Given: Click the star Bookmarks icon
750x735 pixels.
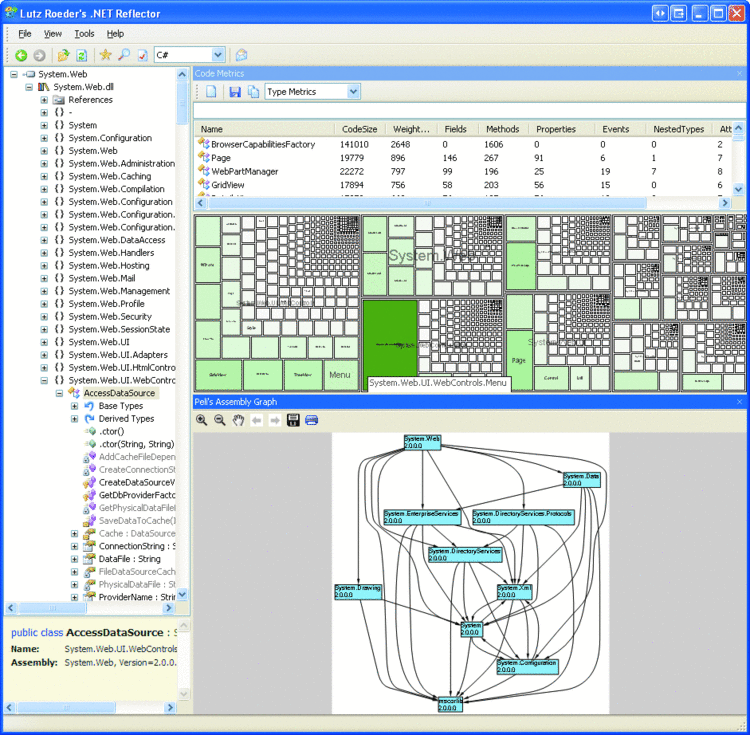Looking at the screenshot, I should [x=105, y=55].
